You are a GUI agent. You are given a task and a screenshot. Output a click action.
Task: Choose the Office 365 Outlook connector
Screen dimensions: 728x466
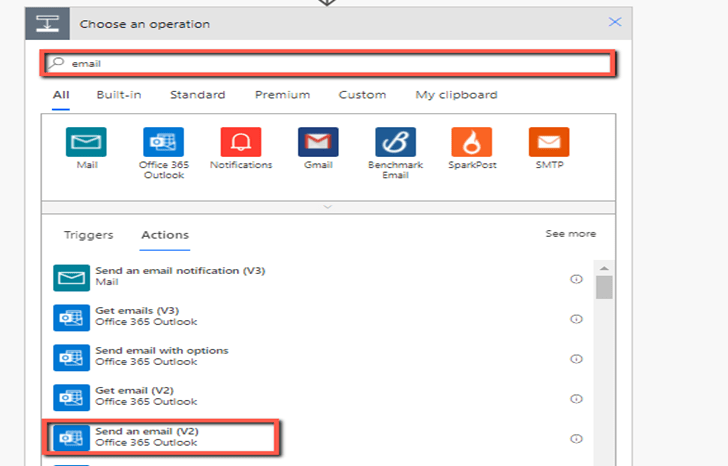[x=163, y=142]
